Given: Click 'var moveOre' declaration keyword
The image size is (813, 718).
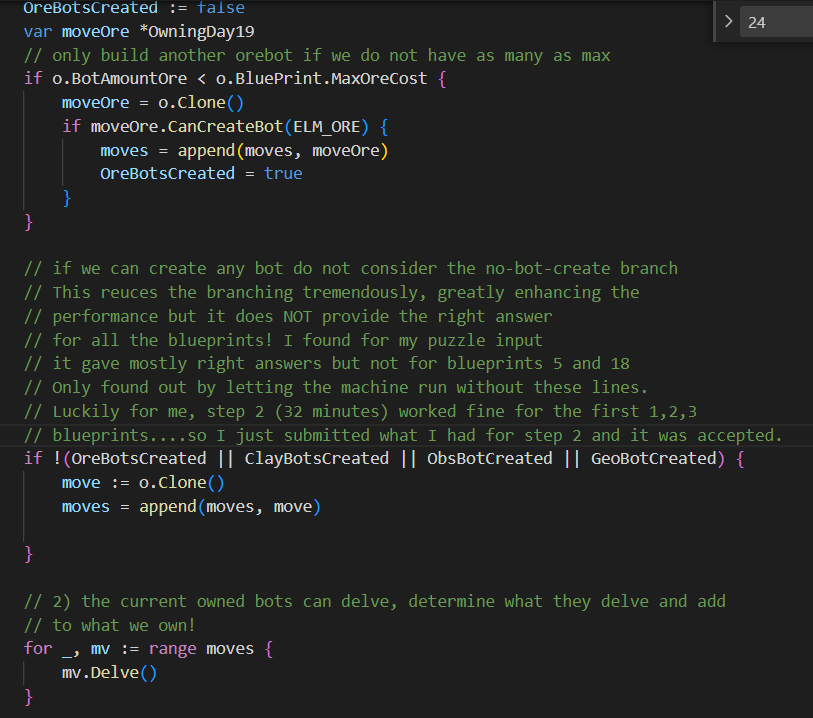Looking at the screenshot, I should (x=37, y=32).
